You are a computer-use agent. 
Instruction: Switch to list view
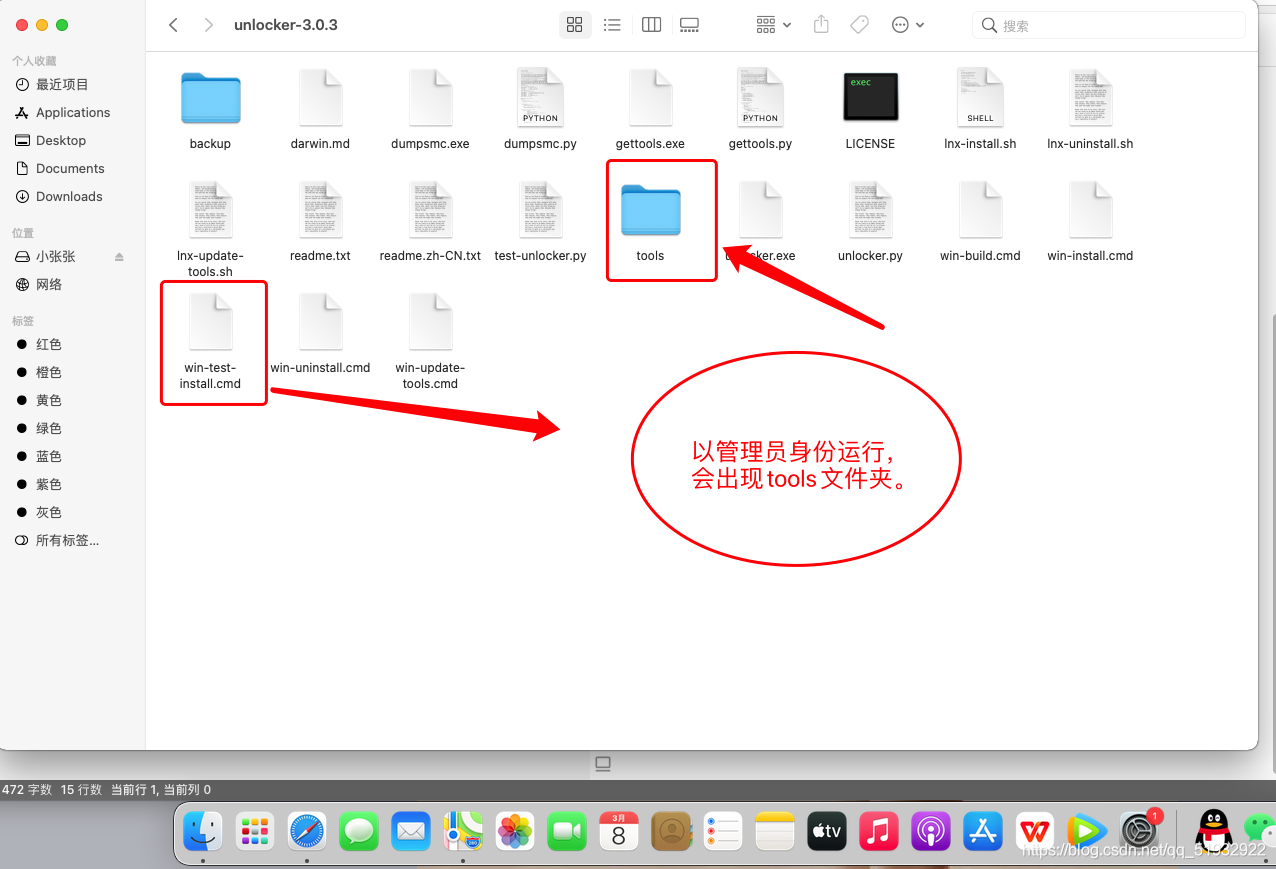coord(612,25)
